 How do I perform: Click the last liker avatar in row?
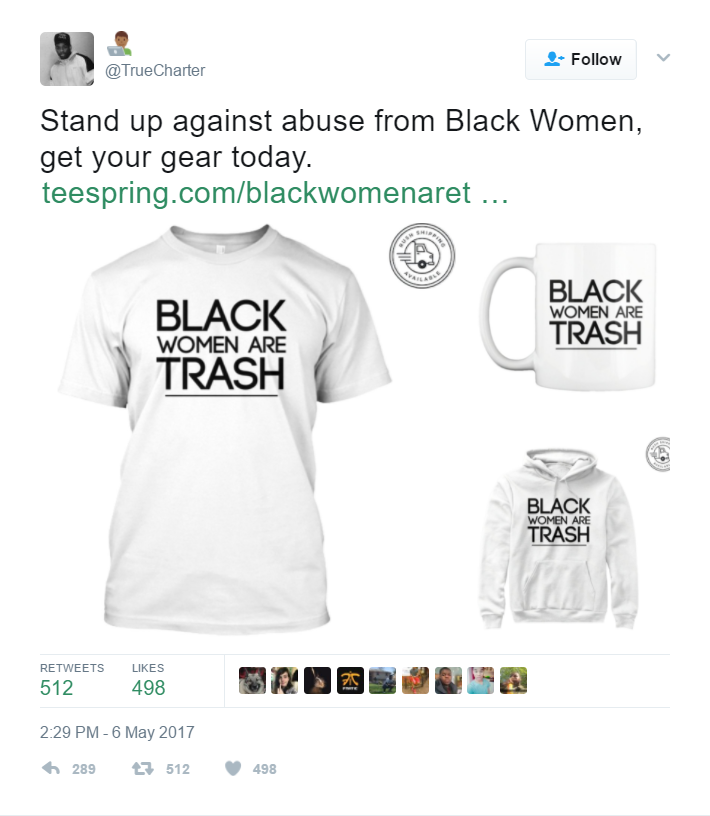point(513,681)
